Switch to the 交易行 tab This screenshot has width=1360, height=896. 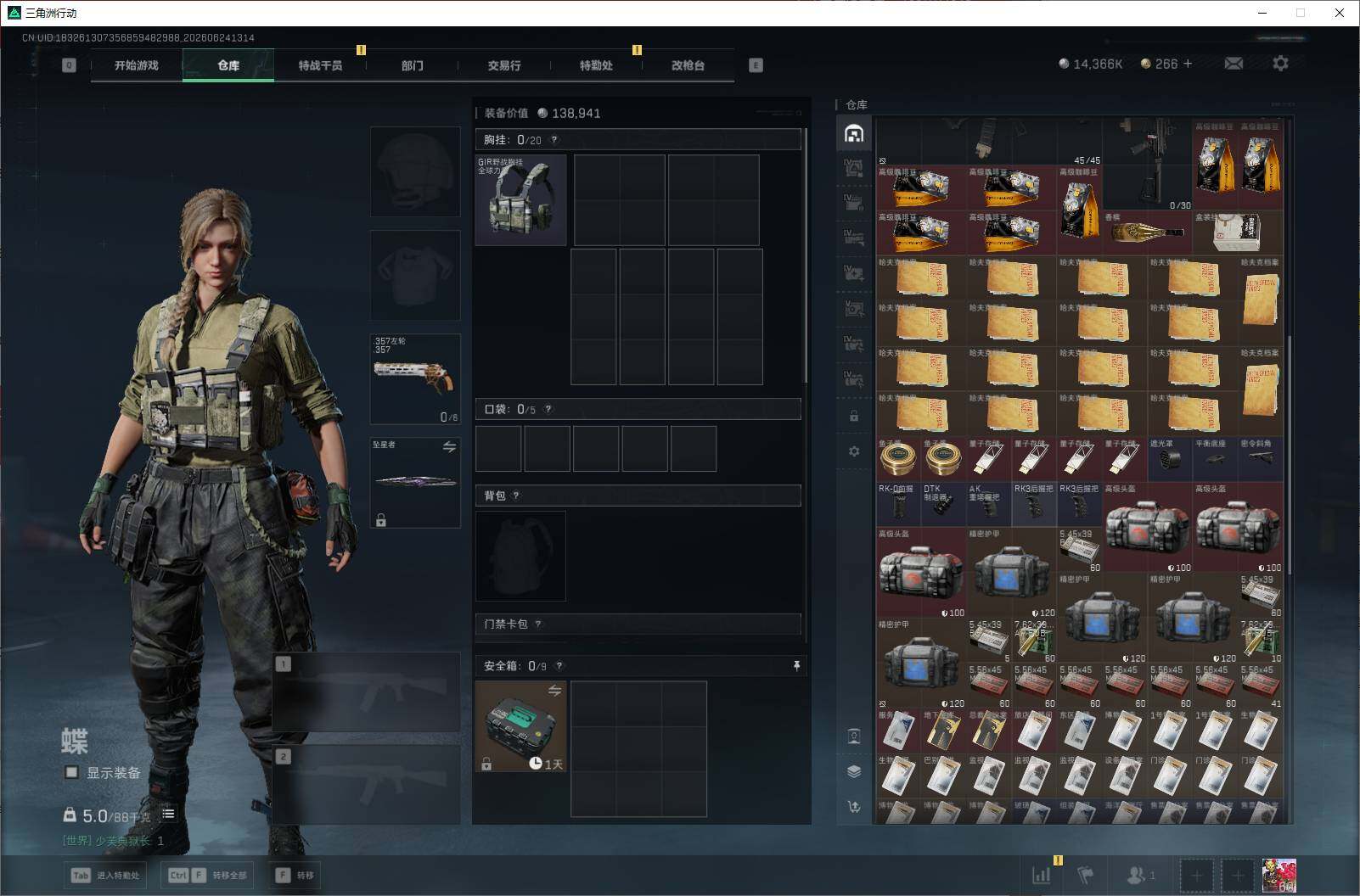click(x=504, y=65)
